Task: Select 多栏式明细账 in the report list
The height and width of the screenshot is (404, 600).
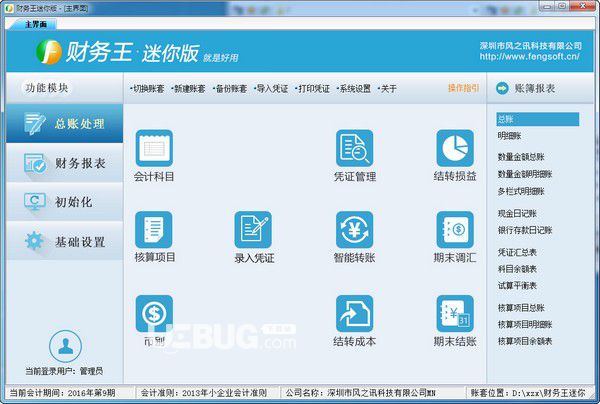Action: 521,191
